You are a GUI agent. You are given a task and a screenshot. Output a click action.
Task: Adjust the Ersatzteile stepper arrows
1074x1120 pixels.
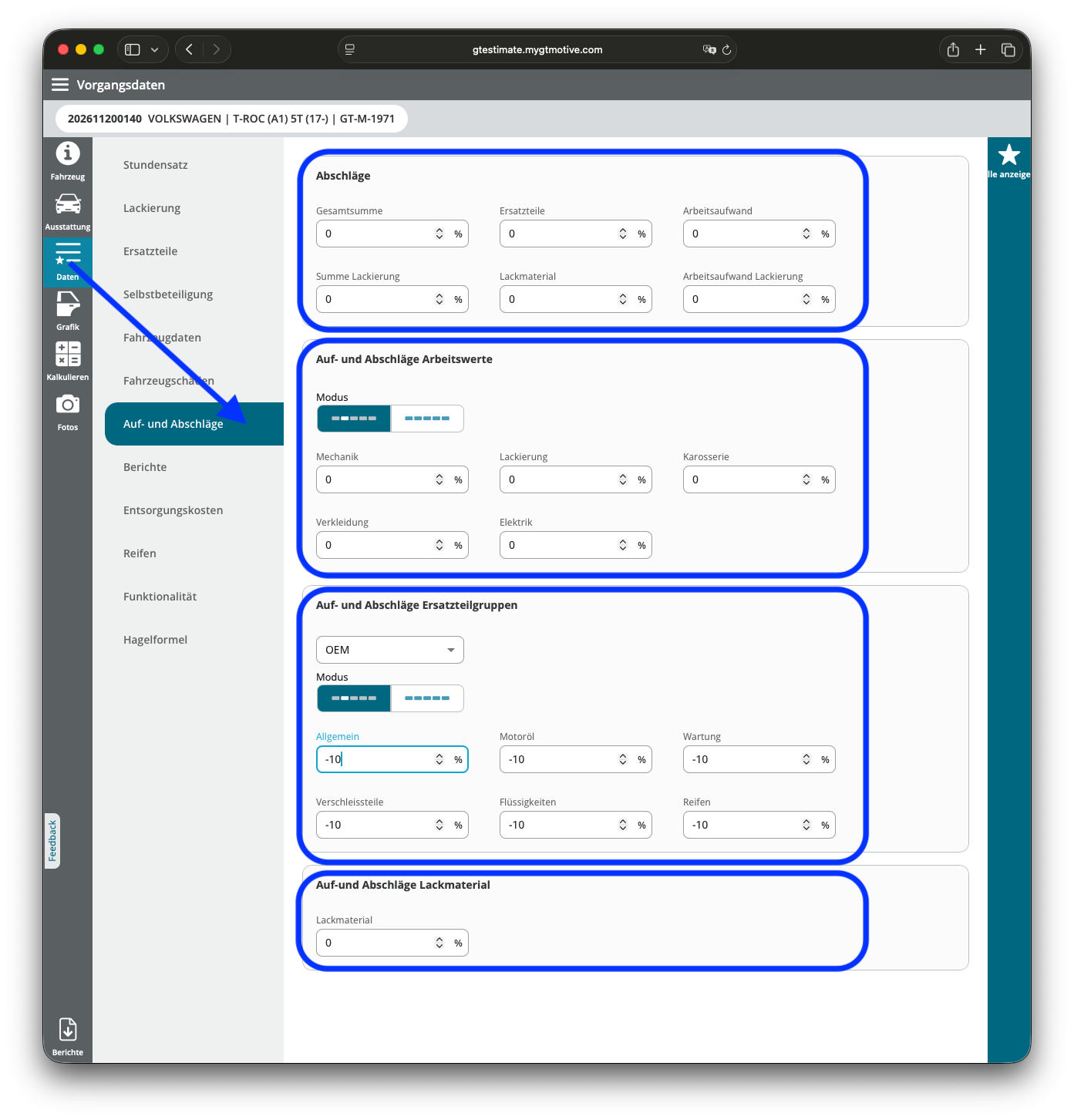(623, 234)
